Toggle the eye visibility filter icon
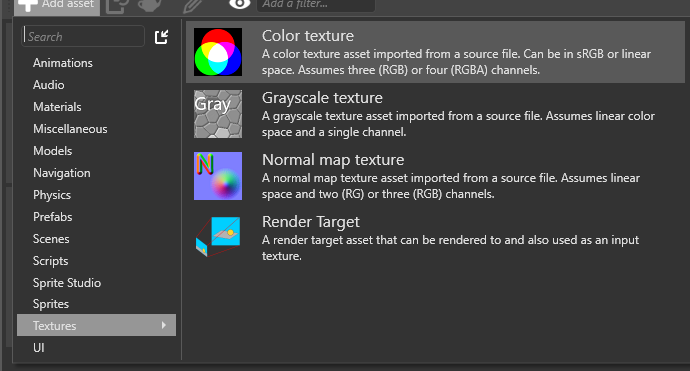This screenshot has height=371, width=690. [239, 4]
